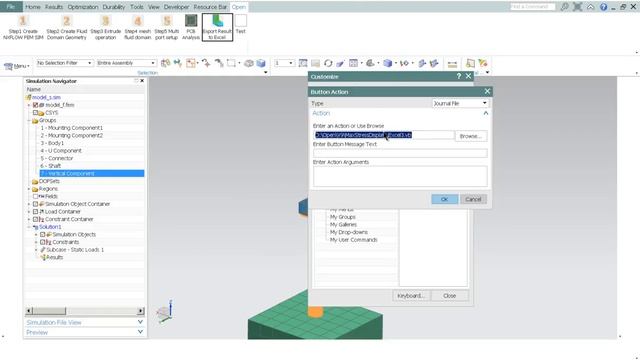Click the rotate view toolbar icon
Screen dimensions: 640x360
[328, 63]
